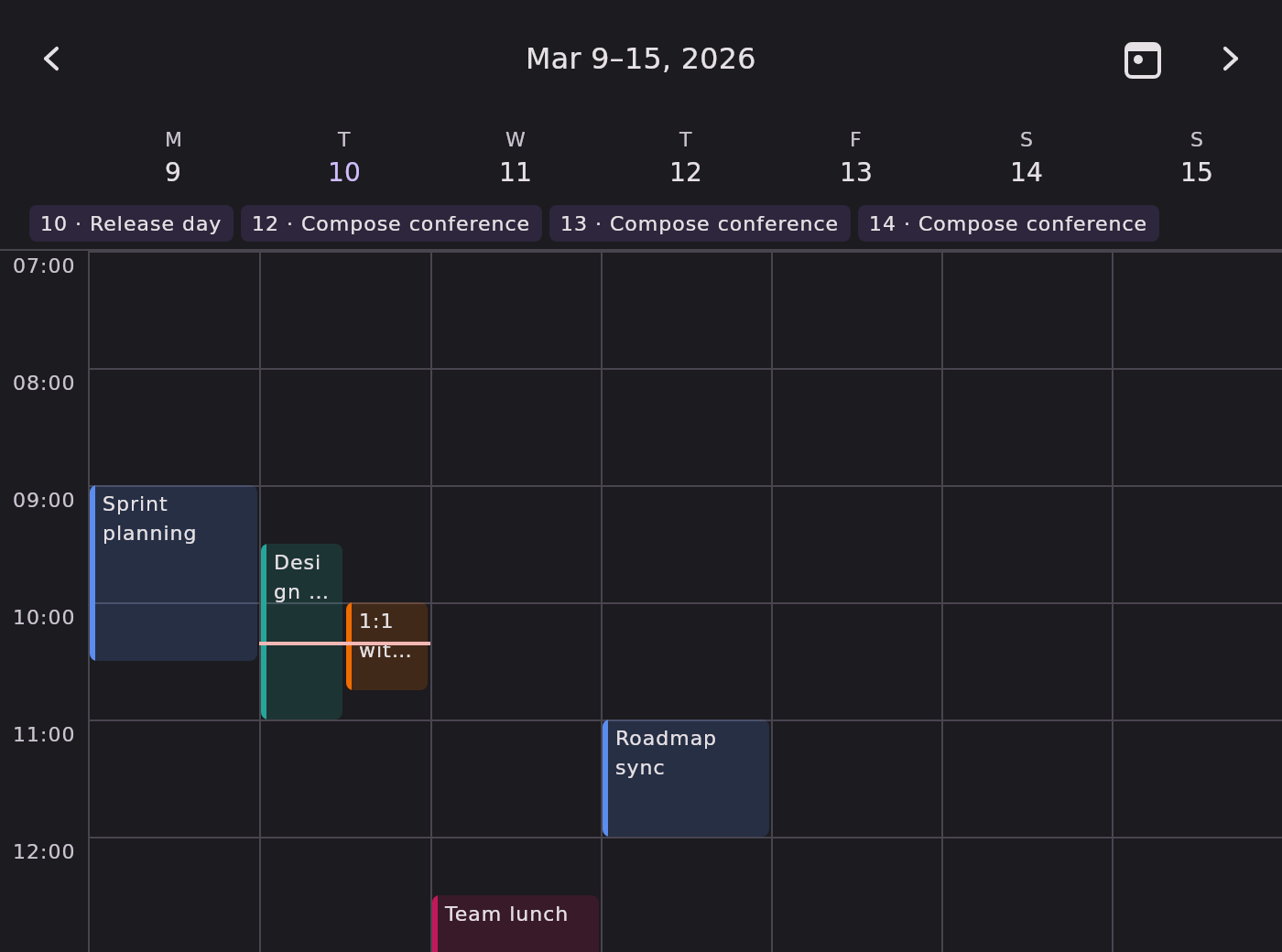The width and height of the screenshot is (1282, 952).
Task: Open the Design event on Tuesday
Action: pyautogui.click(x=302, y=632)
